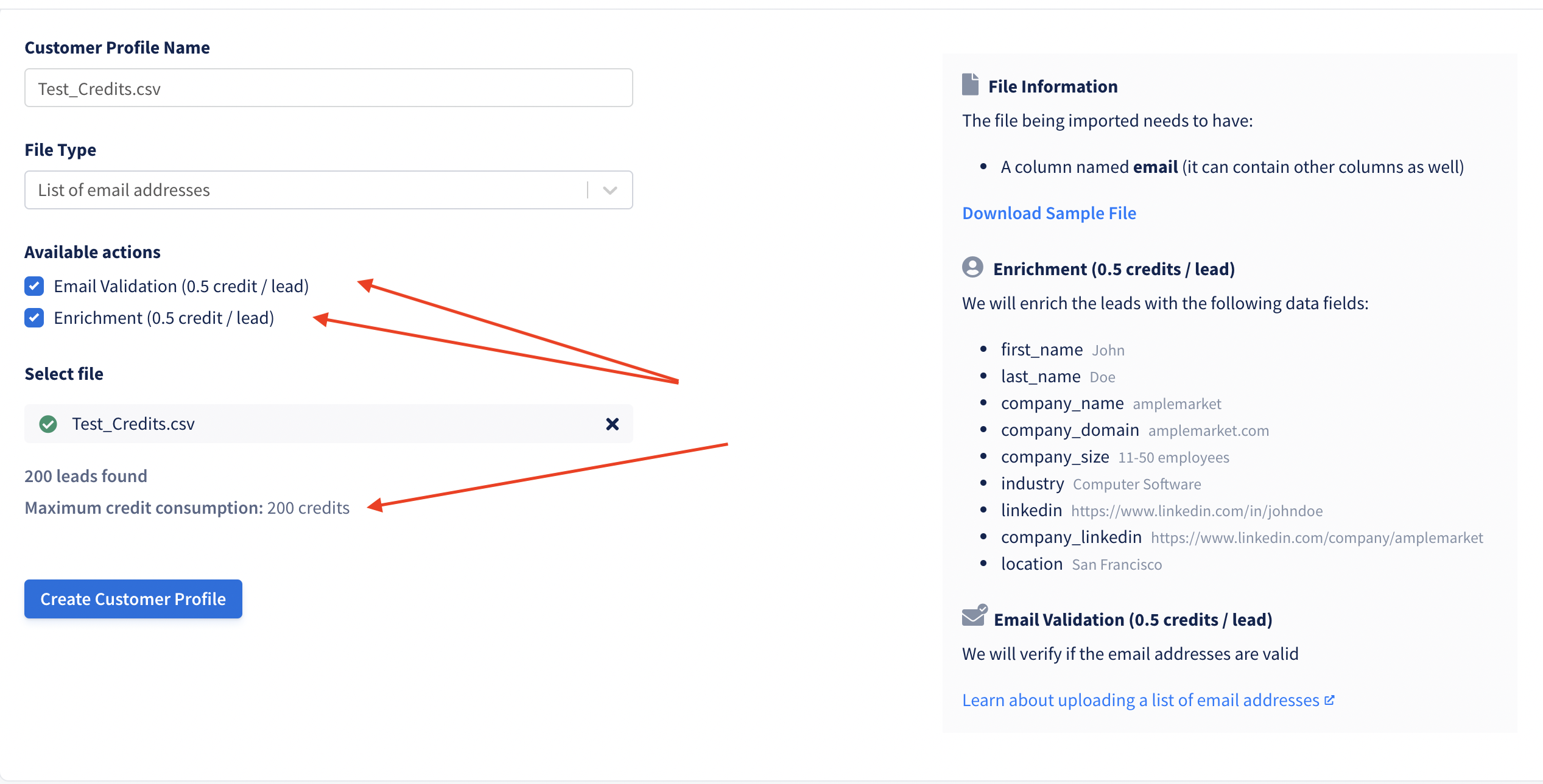Click the Maximum credit consumption text
Screen dimensions: 1543x784
(x=187, y=508)
